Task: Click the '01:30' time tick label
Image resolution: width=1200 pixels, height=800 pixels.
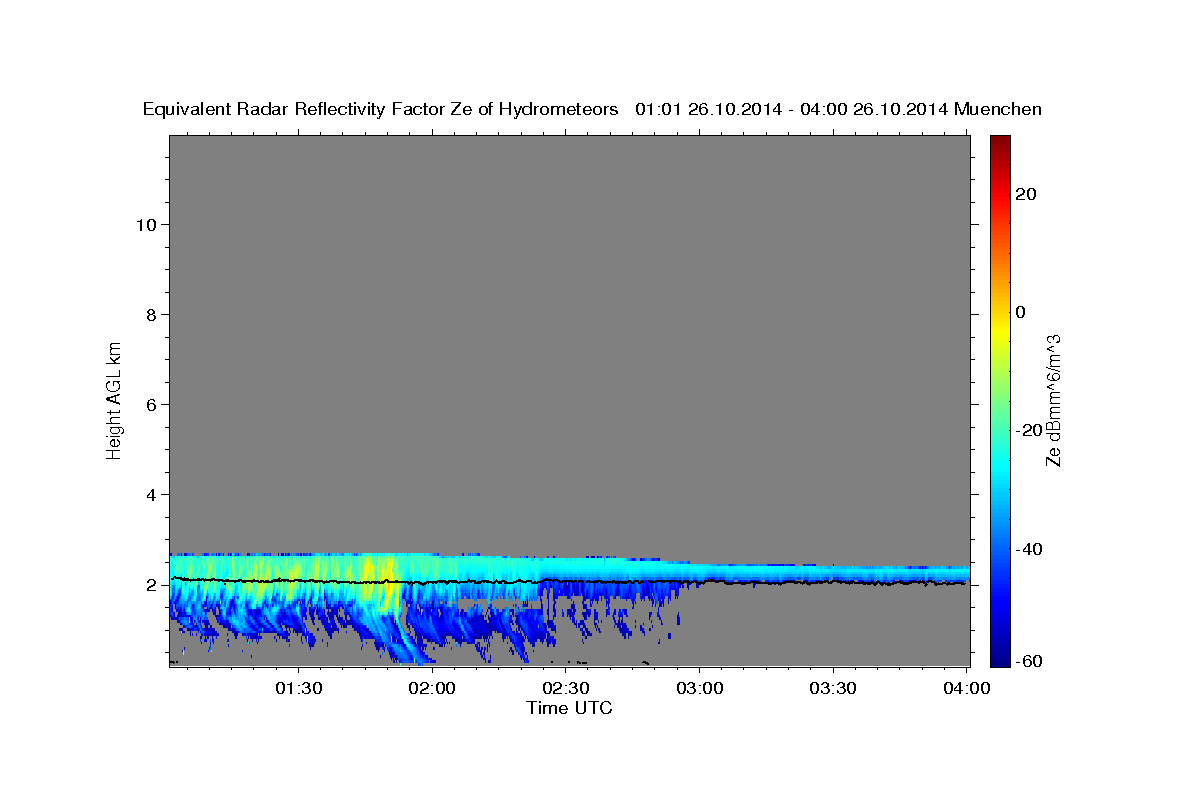Action: coord(299,688)
